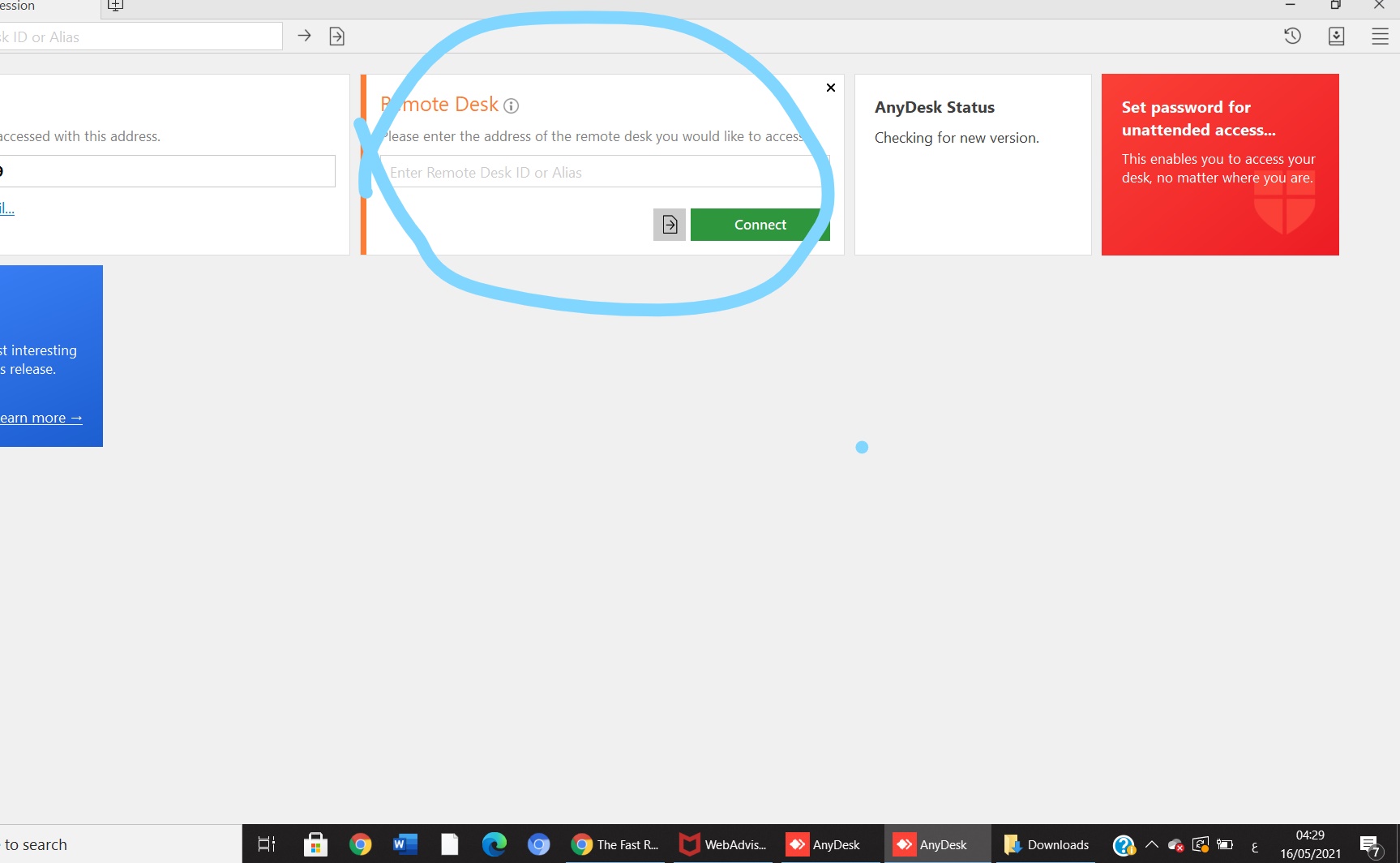Viewport: 1400px width, 863px height.
Task: Click the AnyDesk Status panel
Action: click(972, 165)
